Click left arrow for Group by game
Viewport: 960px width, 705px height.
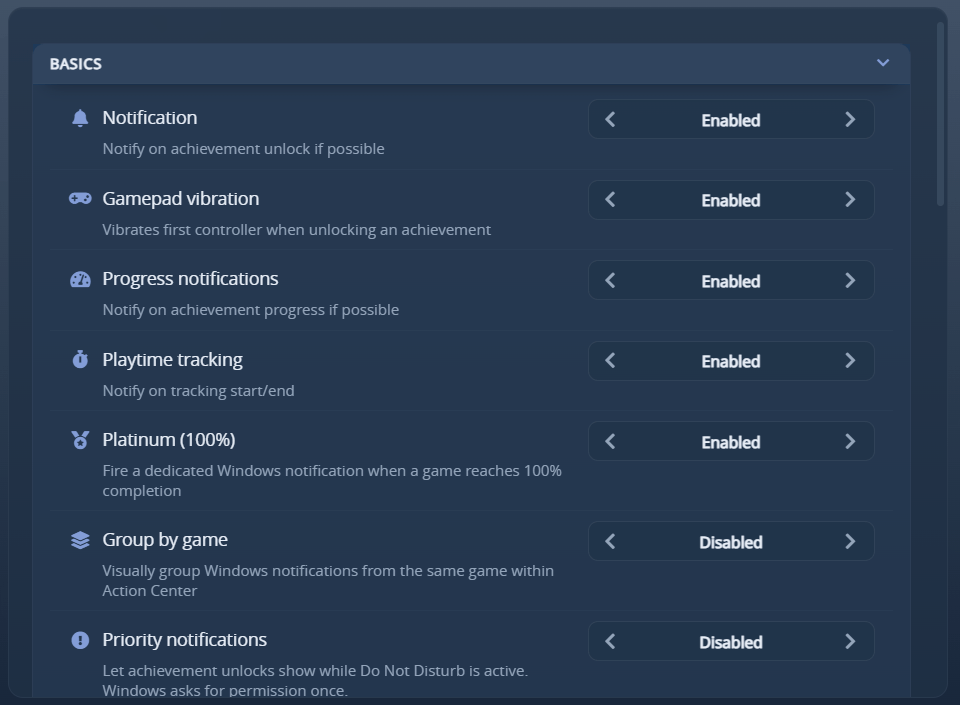(610, 541)
